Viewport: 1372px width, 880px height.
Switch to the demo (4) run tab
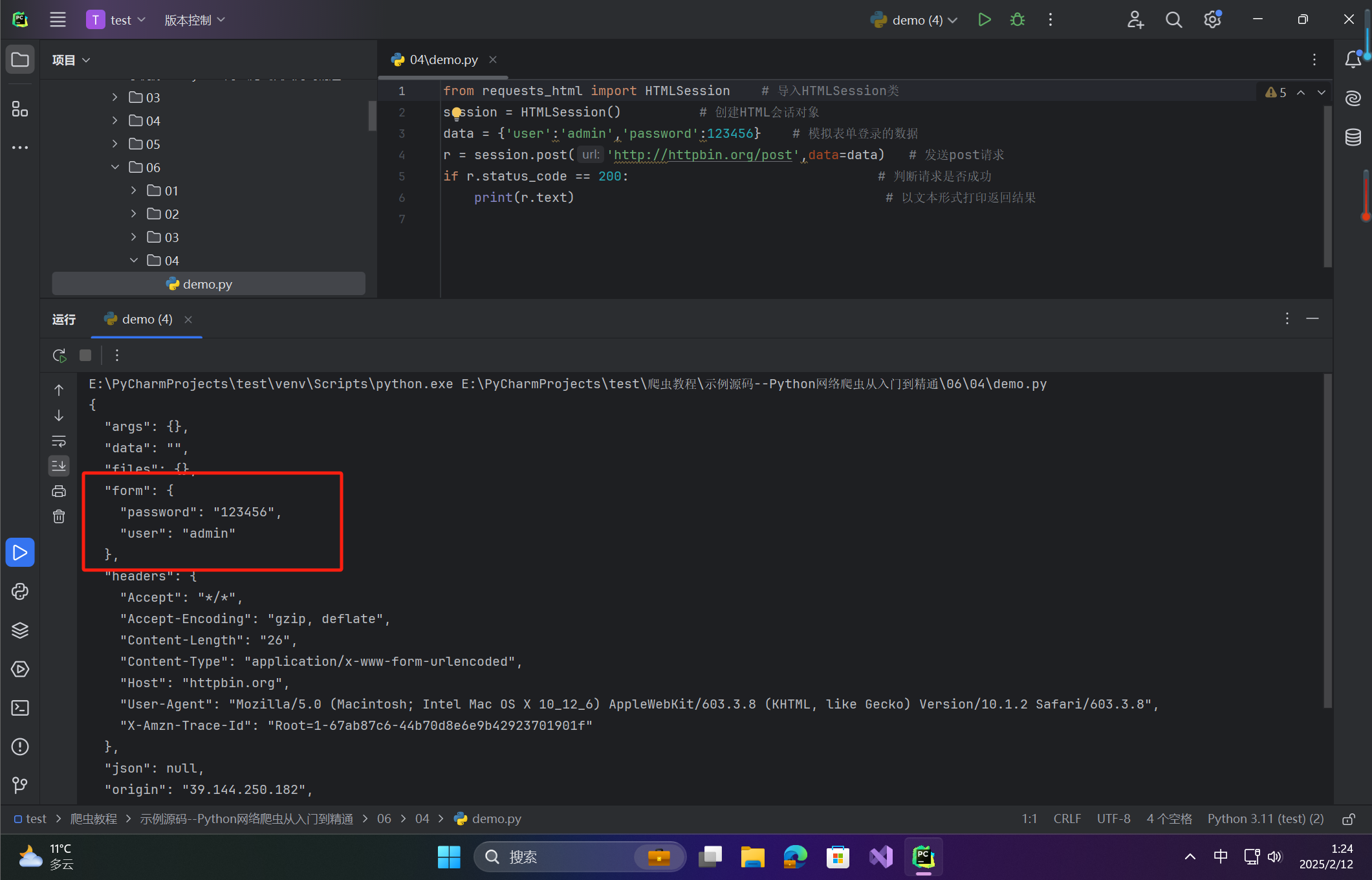[x=146, y=319]
